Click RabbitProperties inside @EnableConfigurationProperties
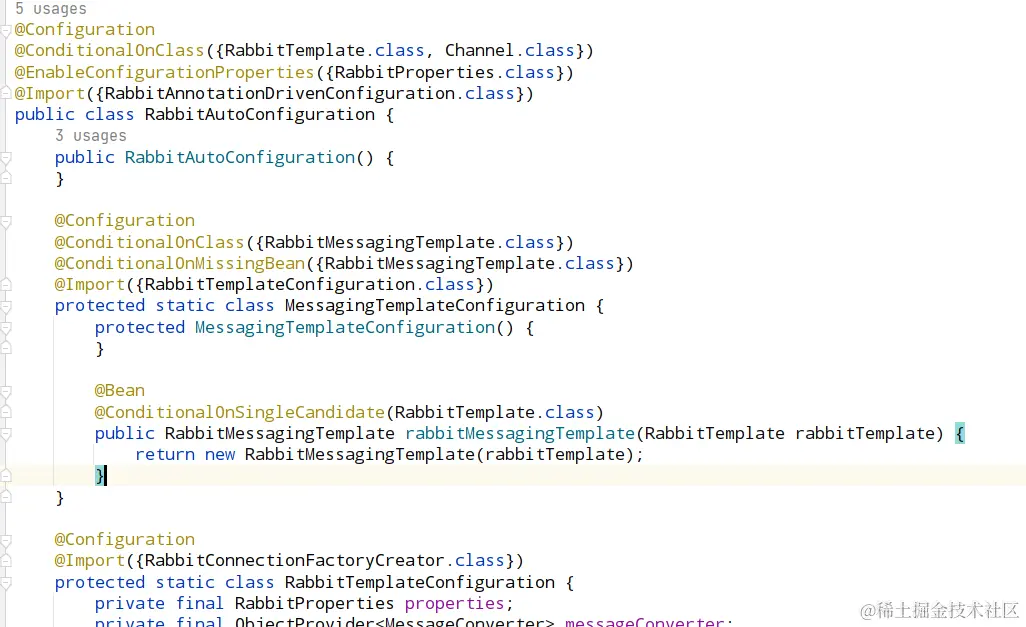Image resolution: width=1026 pixels, height=627 pixels. 414,72
